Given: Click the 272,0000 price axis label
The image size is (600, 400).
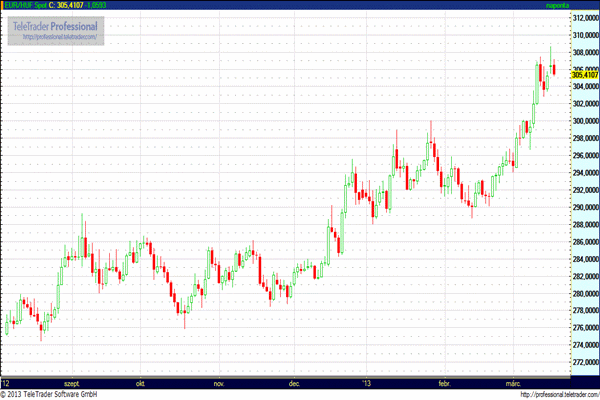Looking at the screenshot, I should 584,363.
